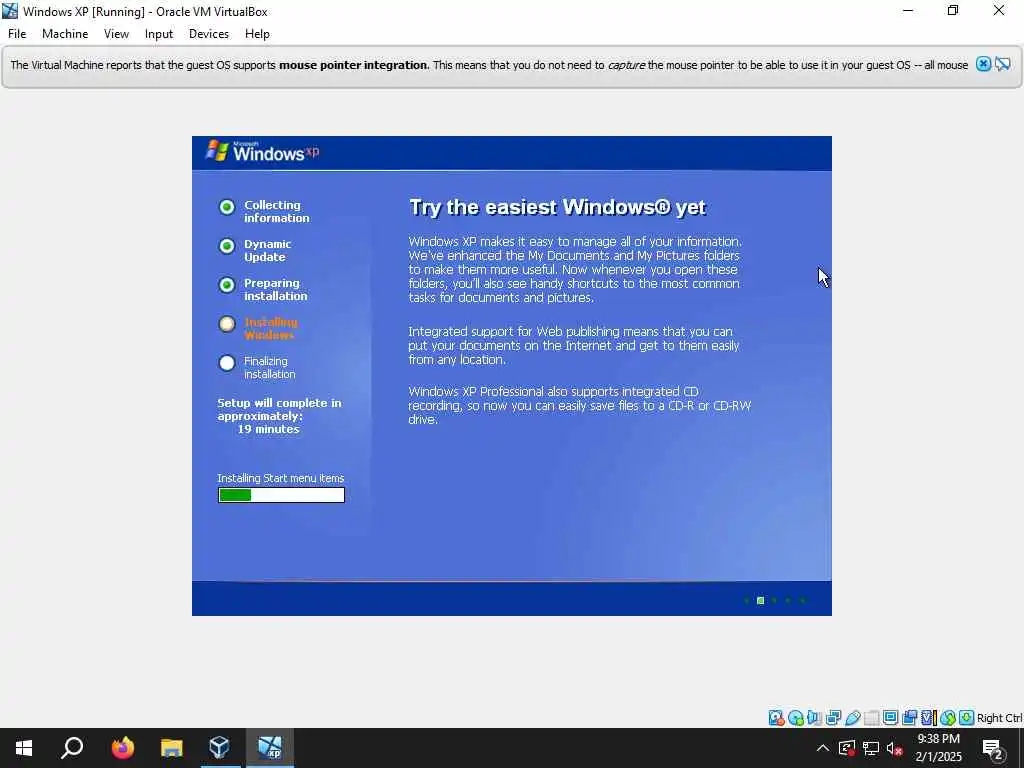
Task: Click the Dynamic Update step indicator
Action: point(227,246)
